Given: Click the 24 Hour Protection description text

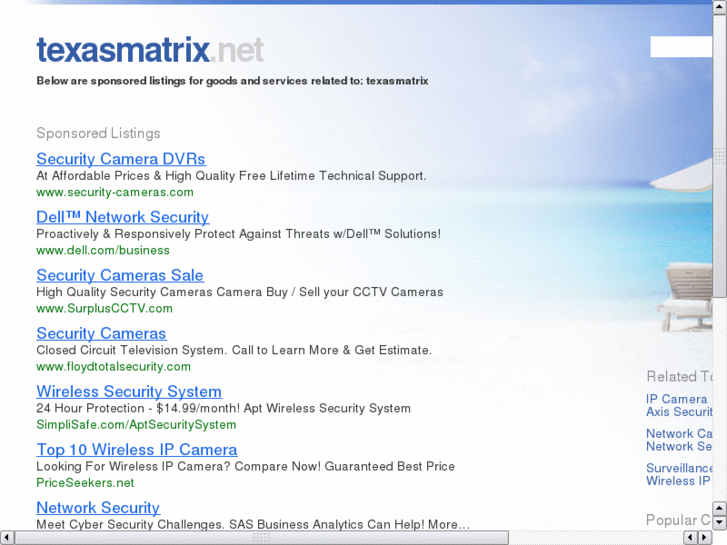Looking at the screenshot, I should pos(223,408).
